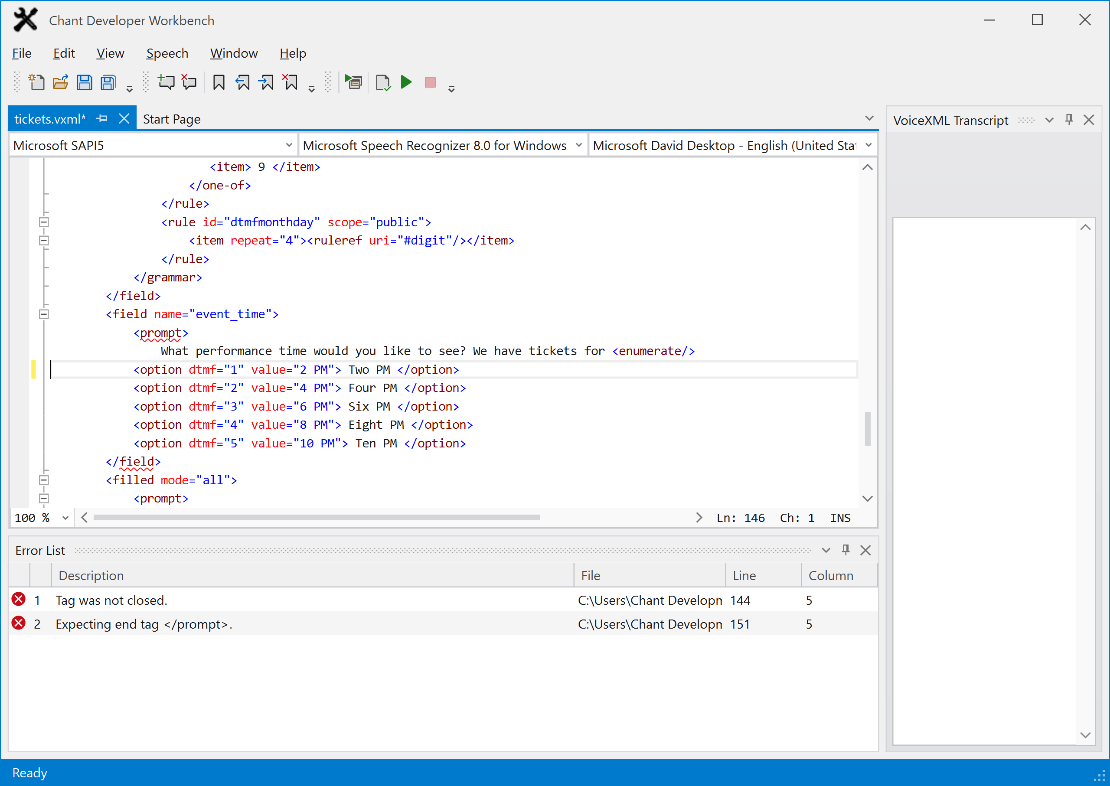Collapse the field event_time code block
Image resolution: width=1110 pixels, height=786 pixels.
pyautogui.click(x=43, y=313)
